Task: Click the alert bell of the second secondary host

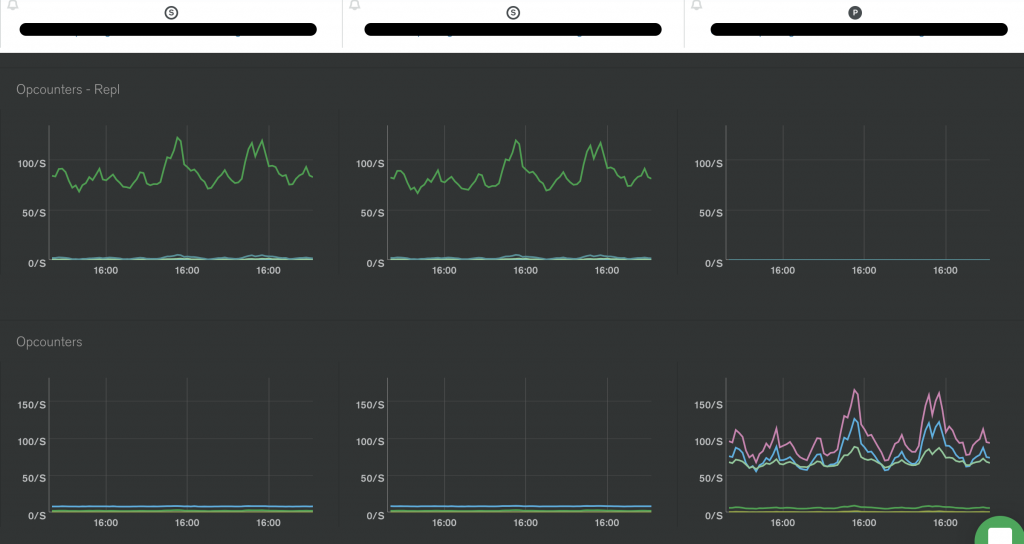Action: coord(355,5)
